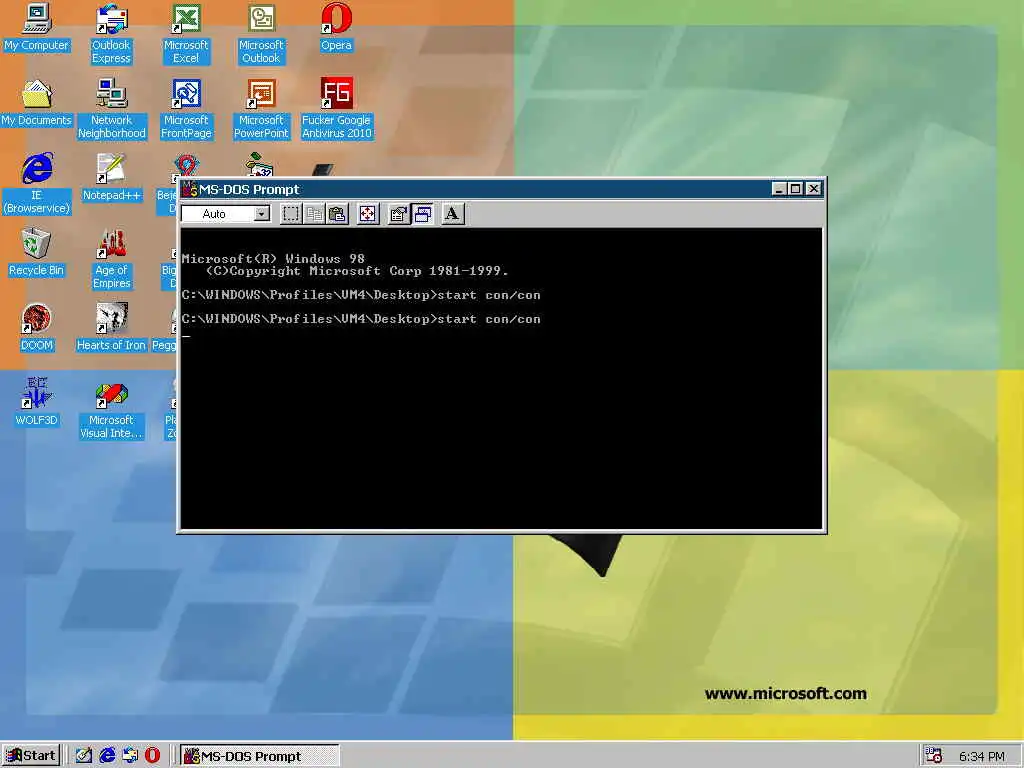Maximize the MS-DOS Prompt window

(x=795, y=189)
